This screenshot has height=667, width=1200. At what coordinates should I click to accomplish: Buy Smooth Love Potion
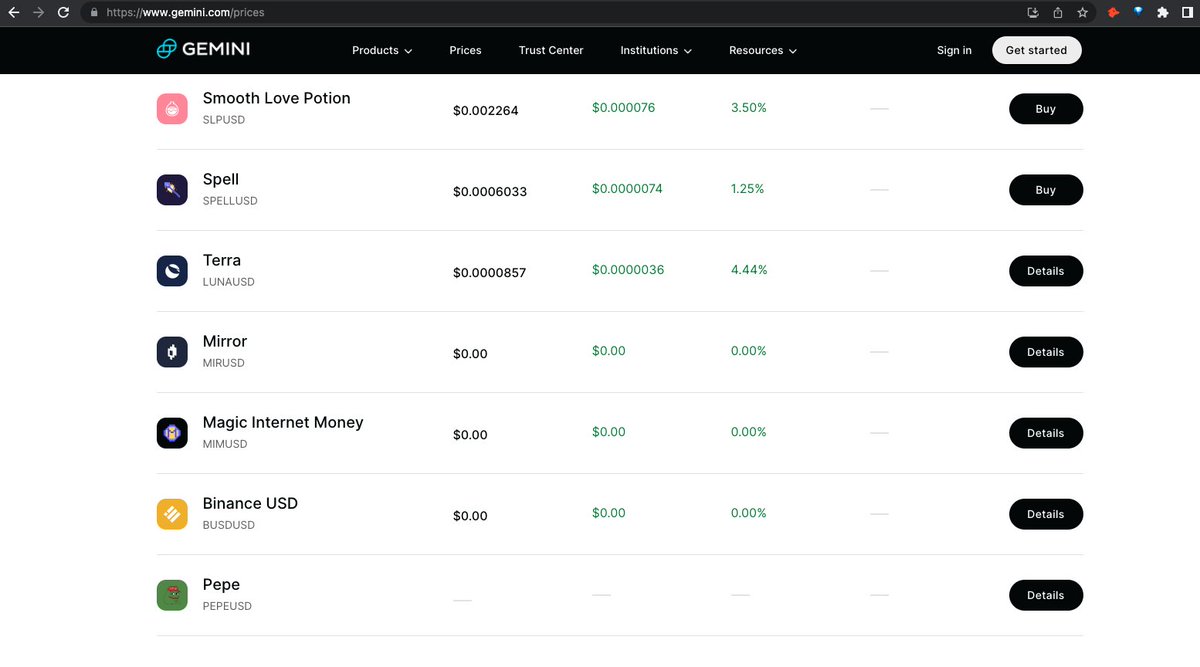1046,109
